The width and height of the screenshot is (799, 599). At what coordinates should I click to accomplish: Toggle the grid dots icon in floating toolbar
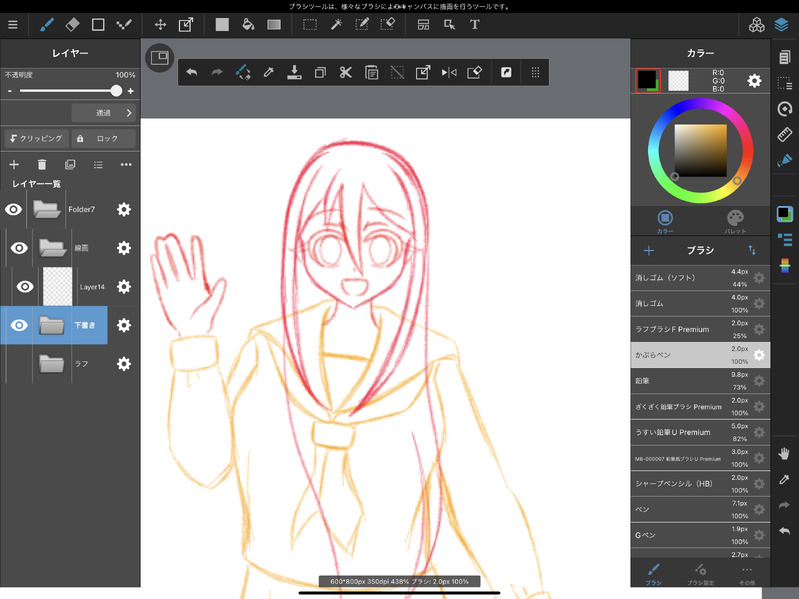535,72
